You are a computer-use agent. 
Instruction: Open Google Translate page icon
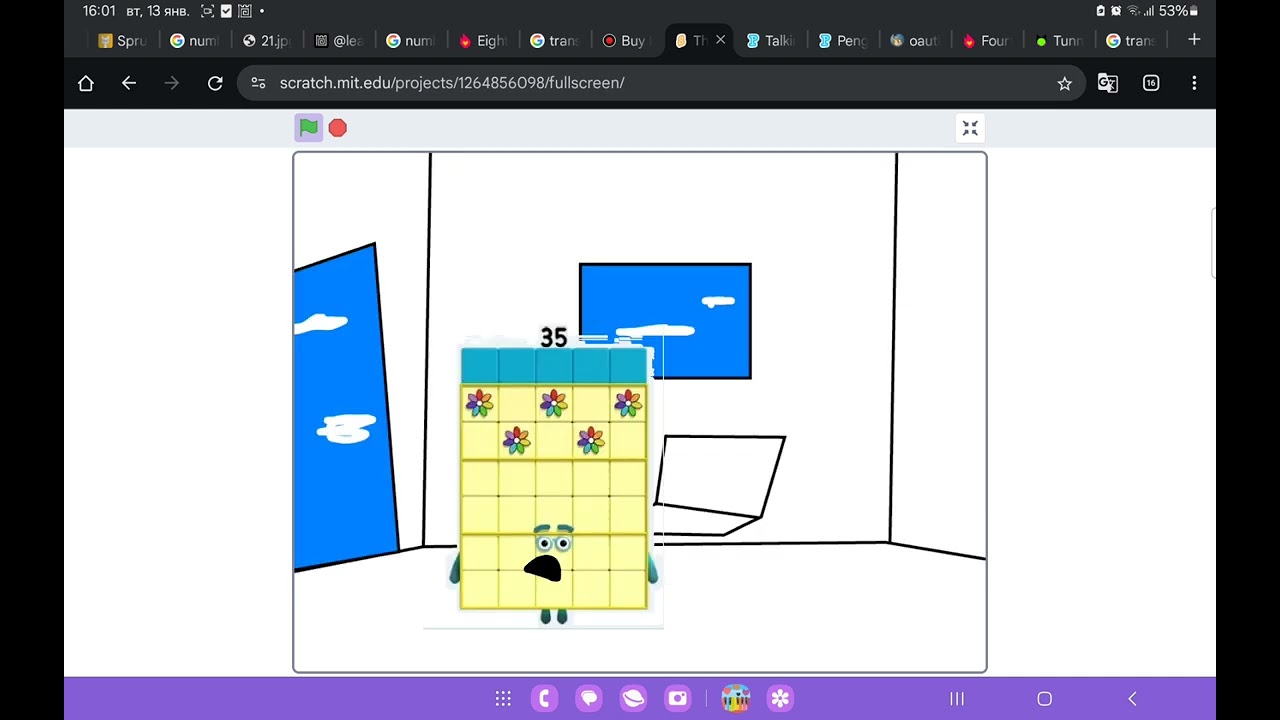(1108, 83)
